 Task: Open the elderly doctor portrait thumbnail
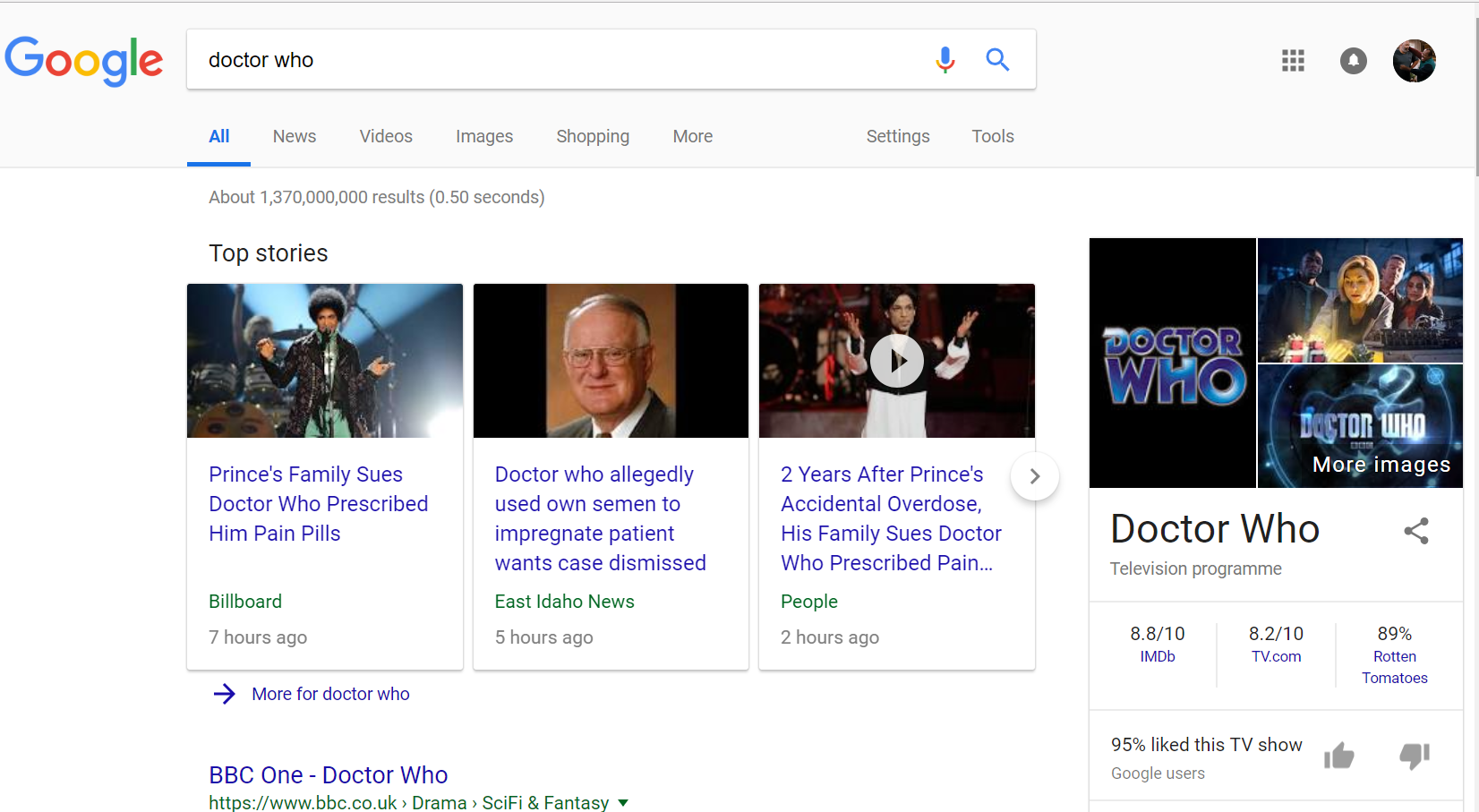pos(611,361)
